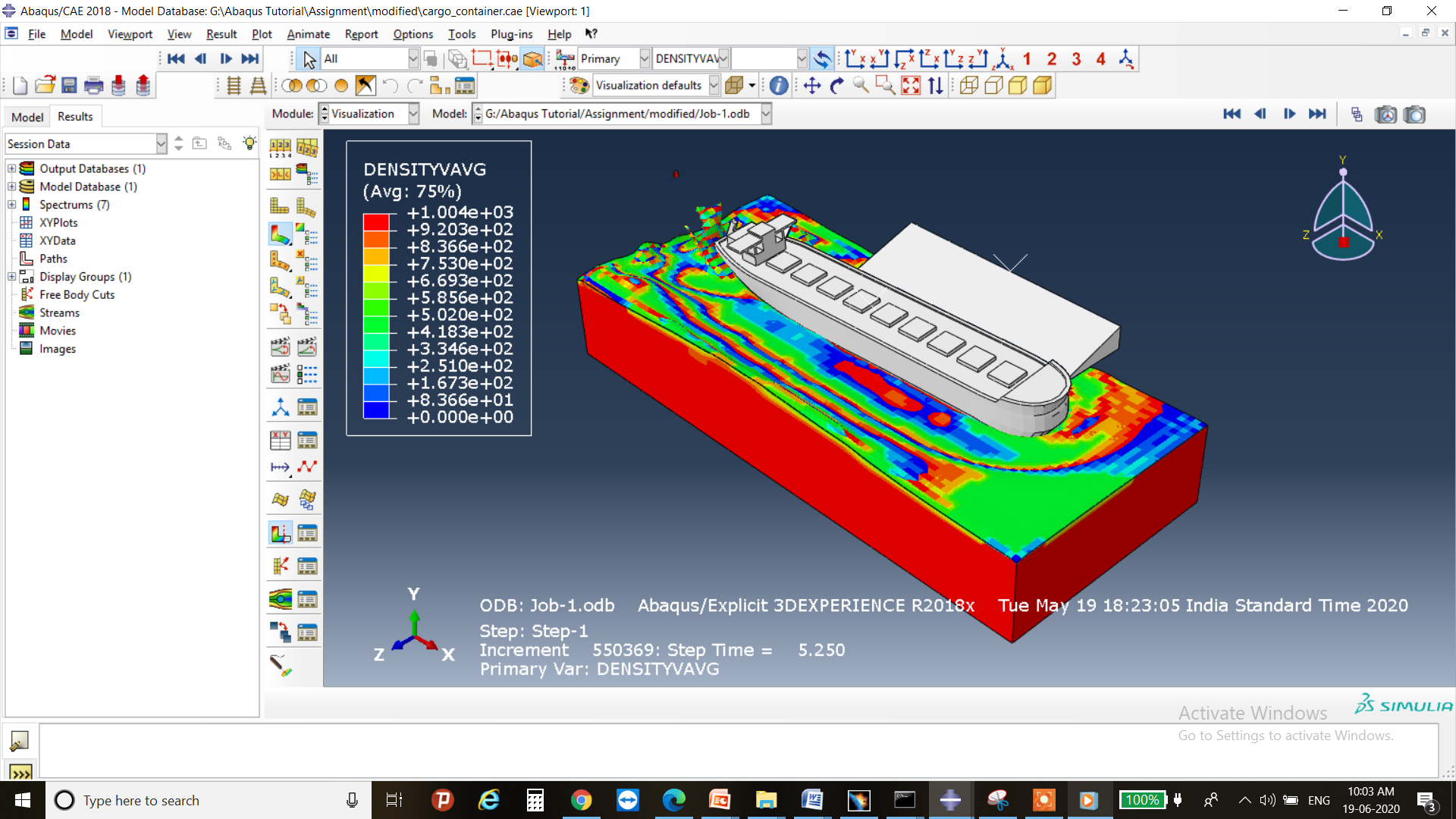Expand the Display Groups tree node
1456x819 pixels.
[12, 277]
